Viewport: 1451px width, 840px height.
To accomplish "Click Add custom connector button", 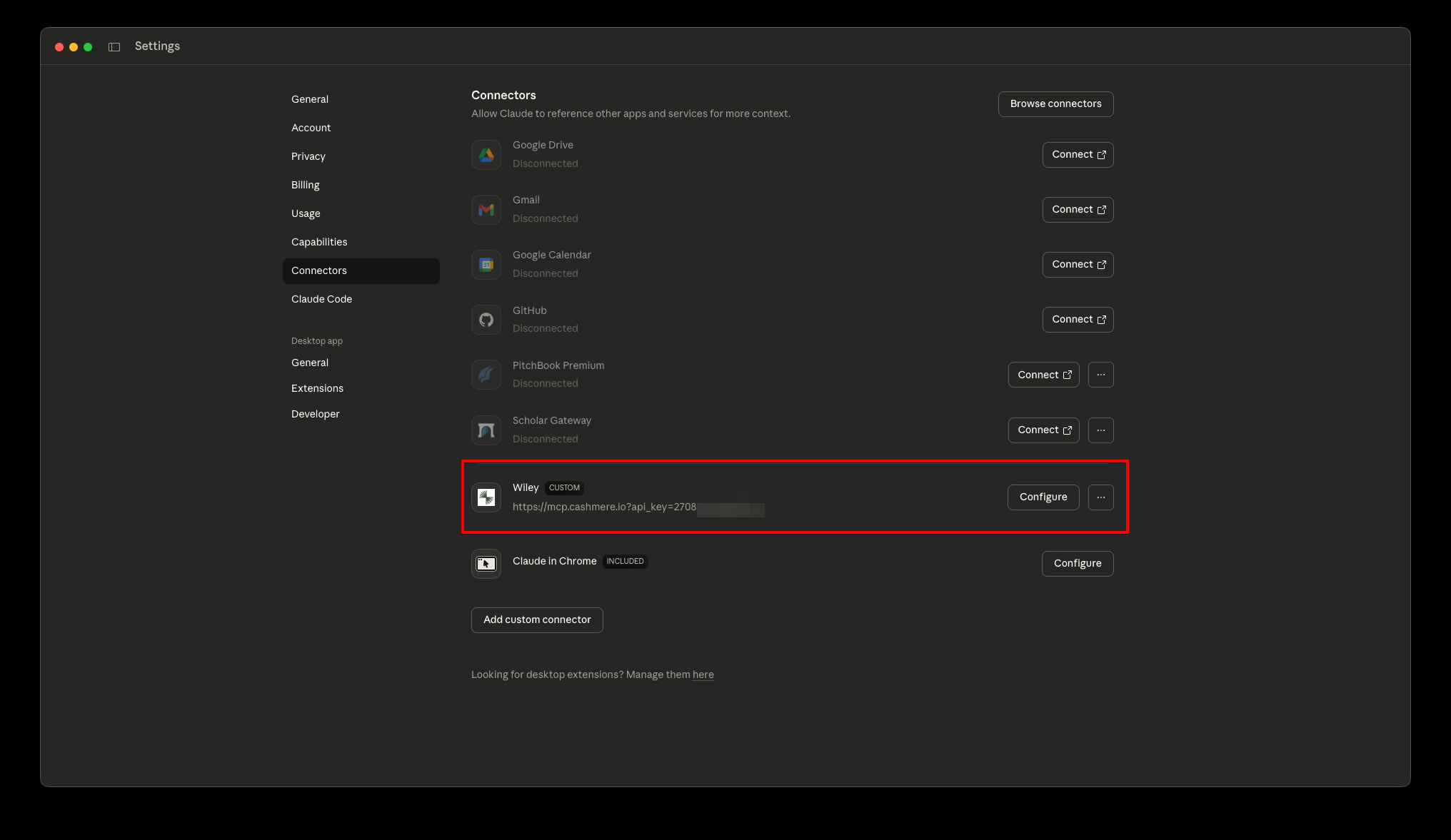I will (537, 620).
